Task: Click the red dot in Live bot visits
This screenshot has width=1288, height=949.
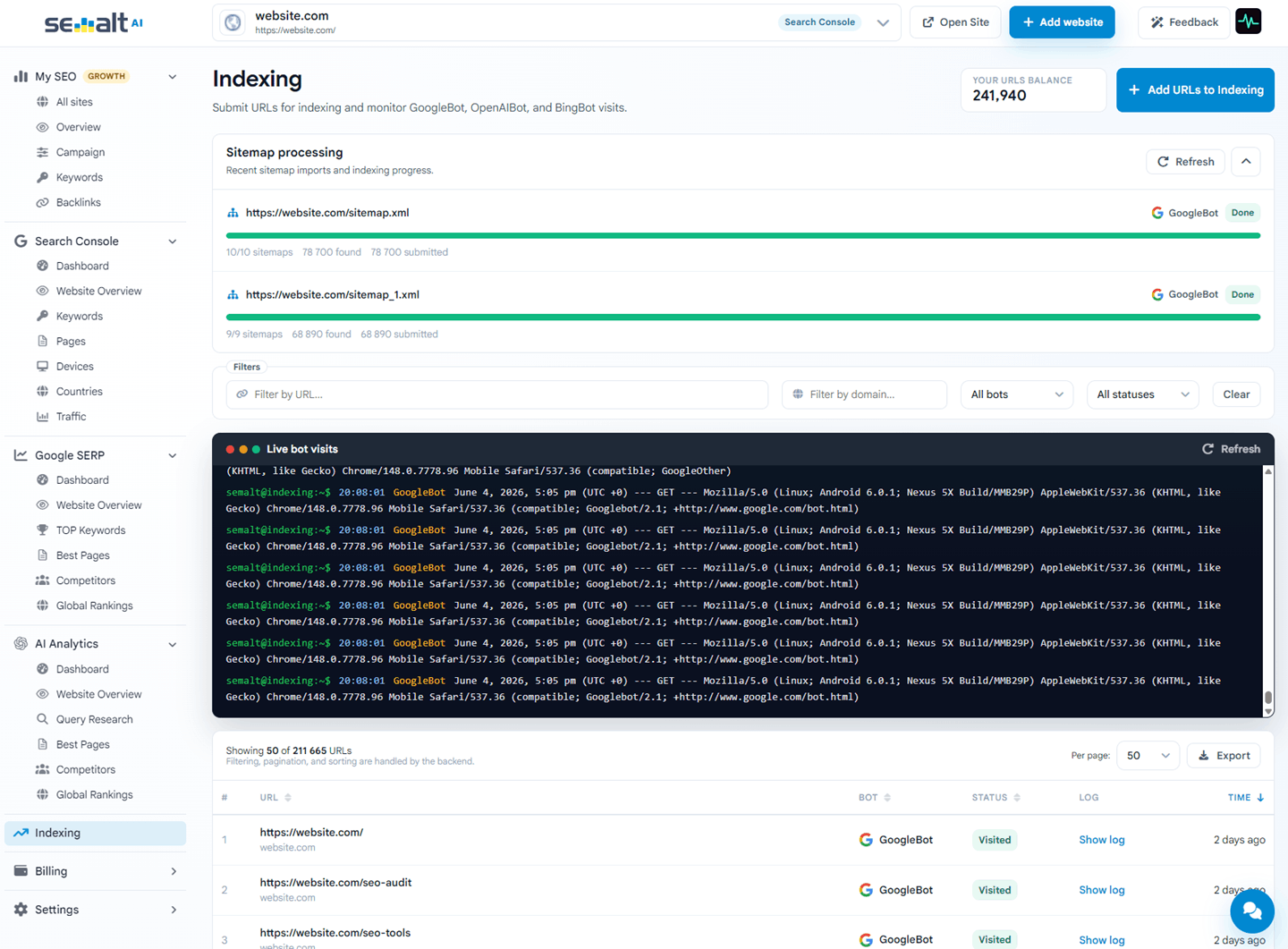Action: tap(230, 449)
